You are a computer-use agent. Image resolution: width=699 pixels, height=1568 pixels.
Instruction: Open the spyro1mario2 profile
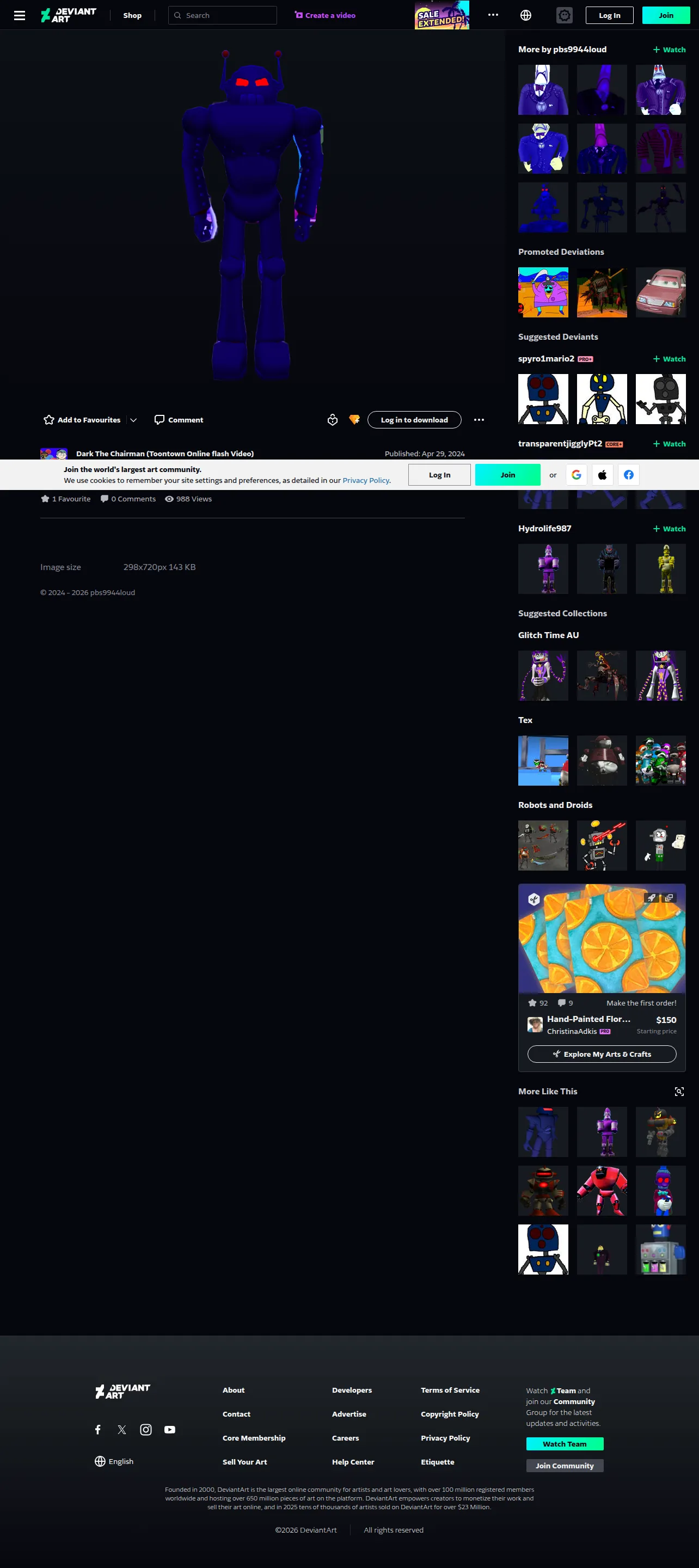coord(546,359)
